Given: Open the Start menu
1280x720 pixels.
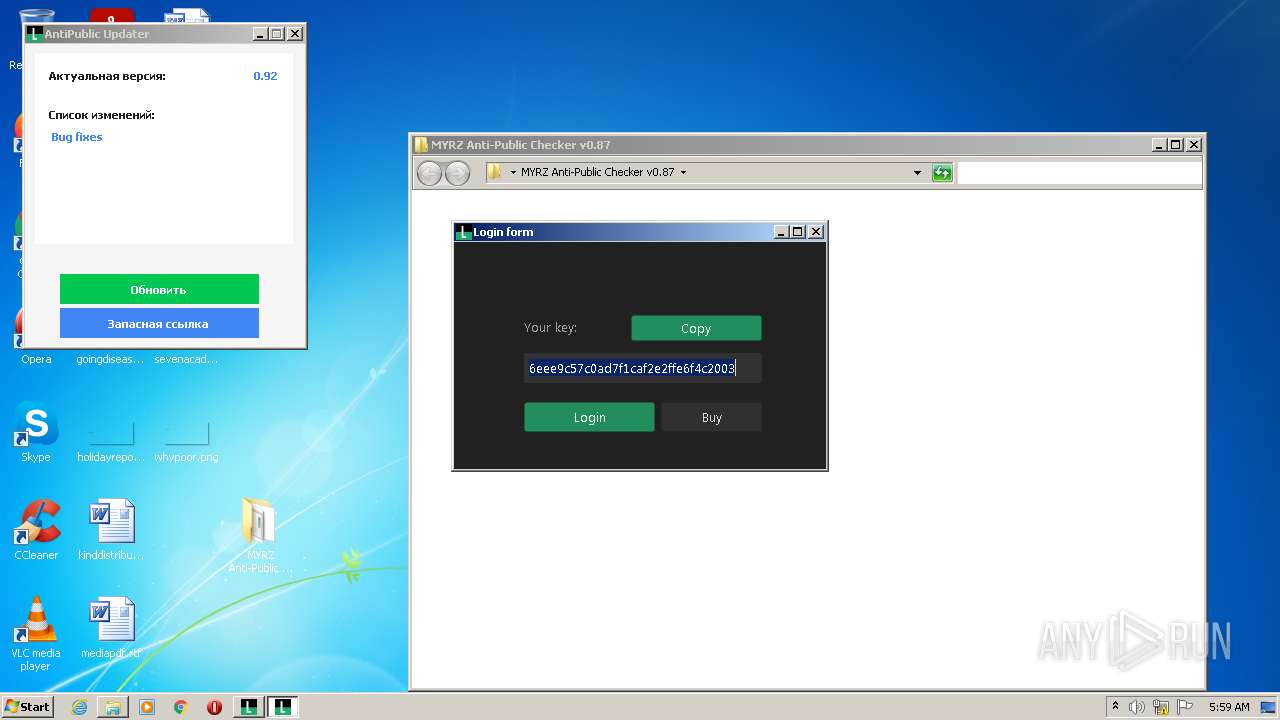Looking at the screenshot, I should [28, 706].
